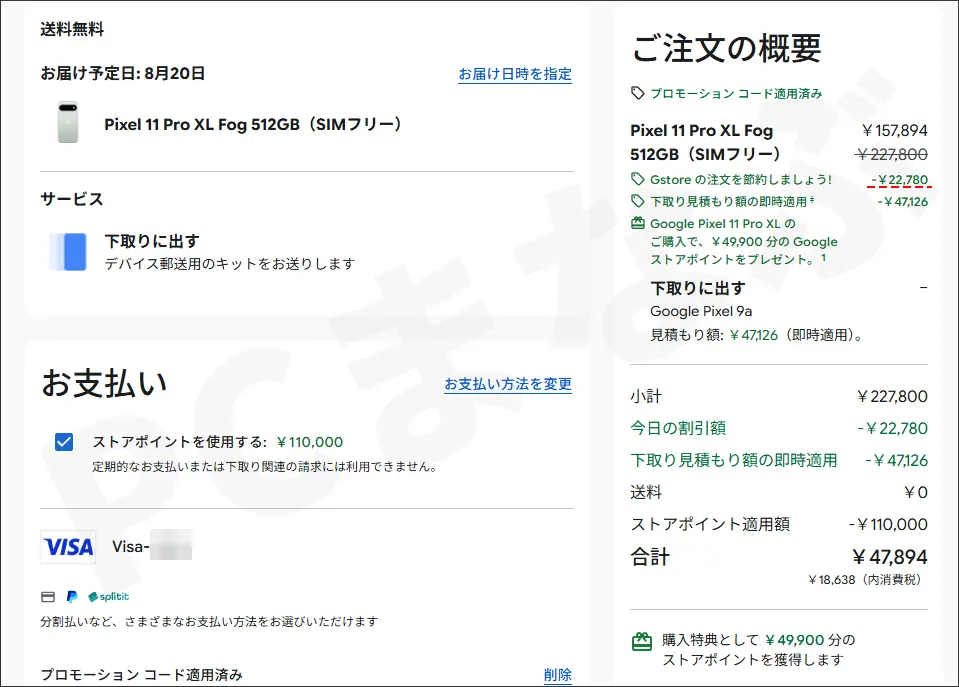The height and width of the screenshot is (687, 959).
Task: Click the VISA card logo
Action: click(x=68, y=546)
